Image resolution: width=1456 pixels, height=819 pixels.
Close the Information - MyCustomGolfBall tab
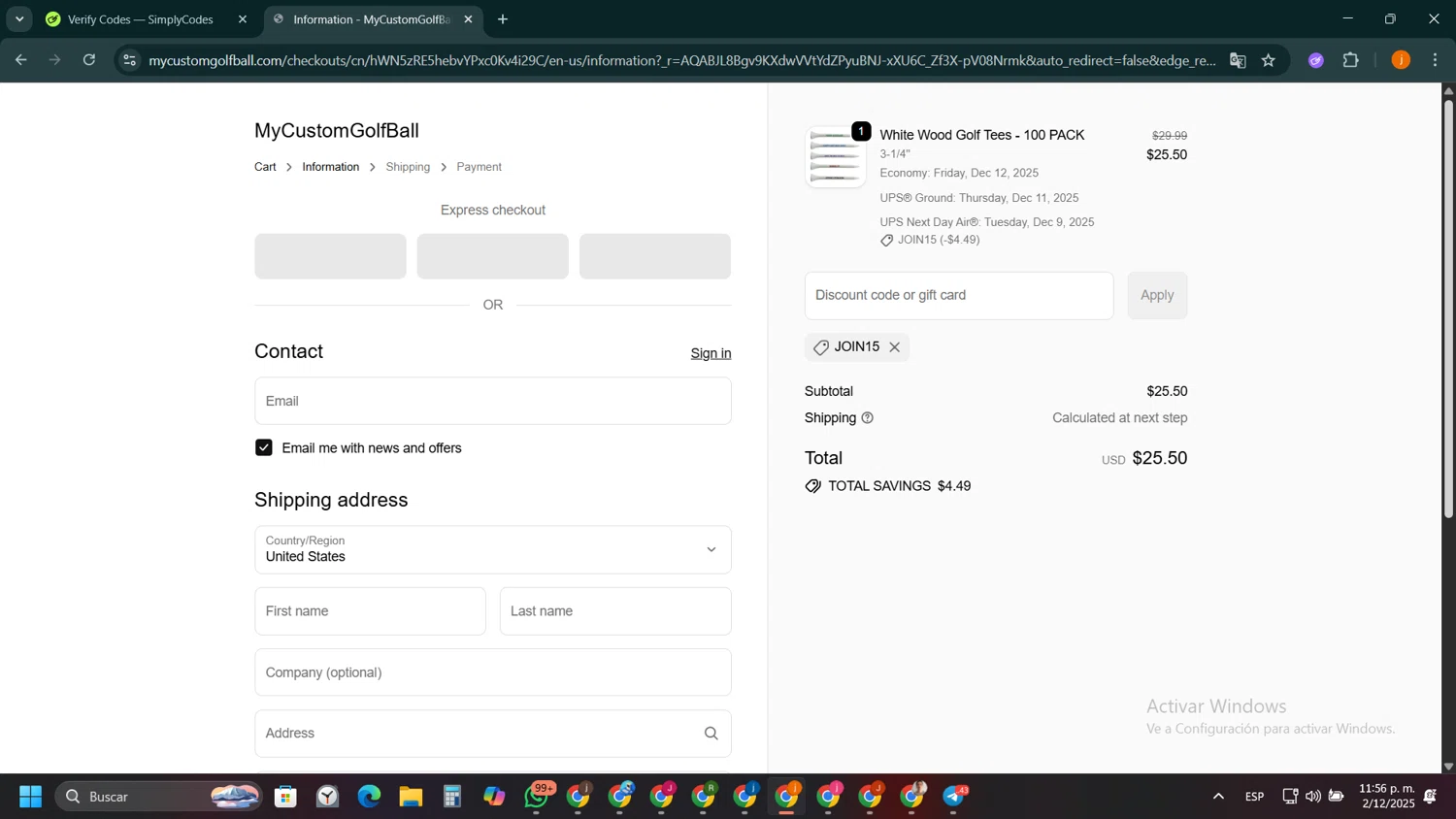coord(468,19)
